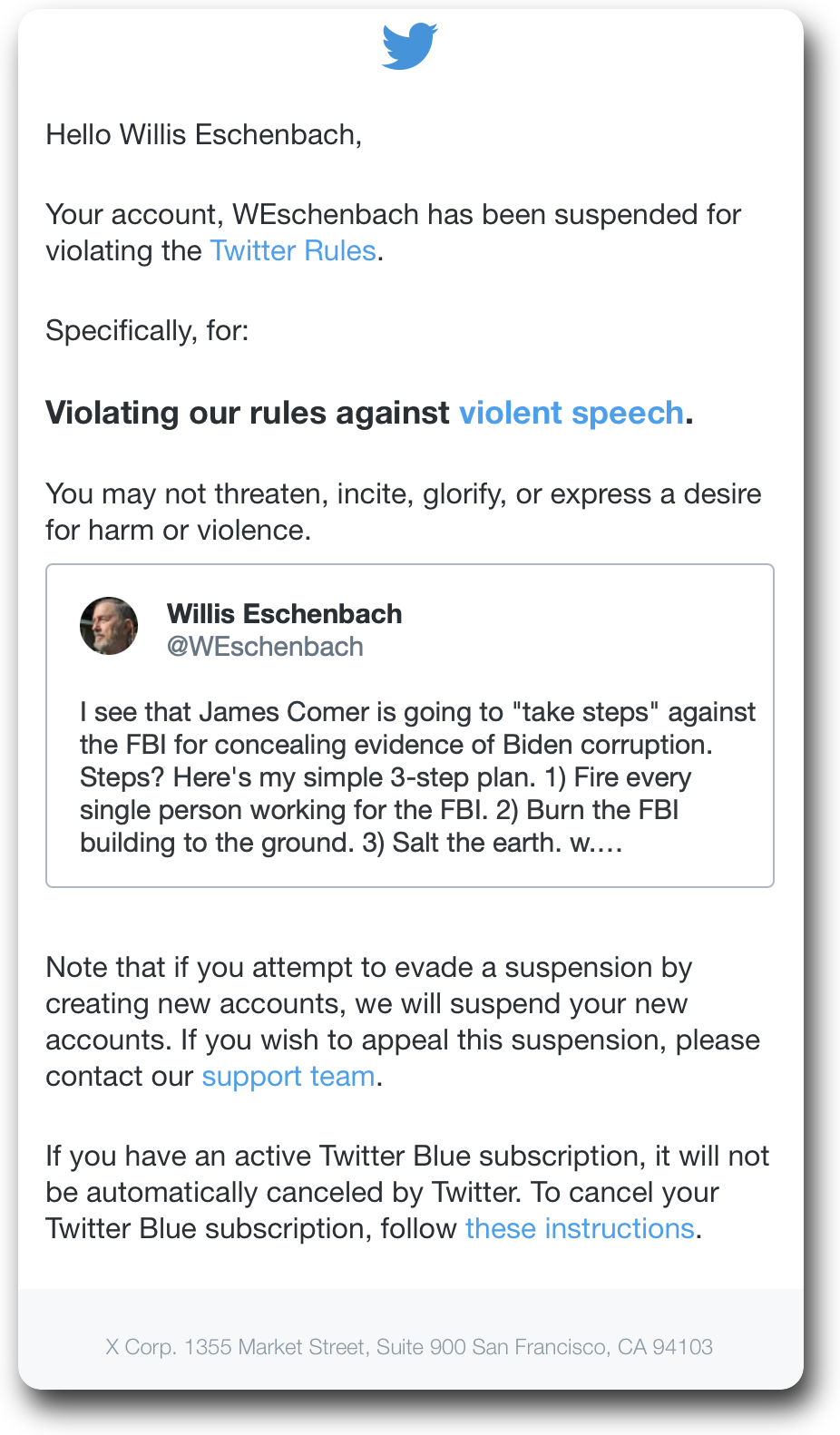
Task: Click the 'You may not threaten' rule description
Action: (x=404, y=512)
